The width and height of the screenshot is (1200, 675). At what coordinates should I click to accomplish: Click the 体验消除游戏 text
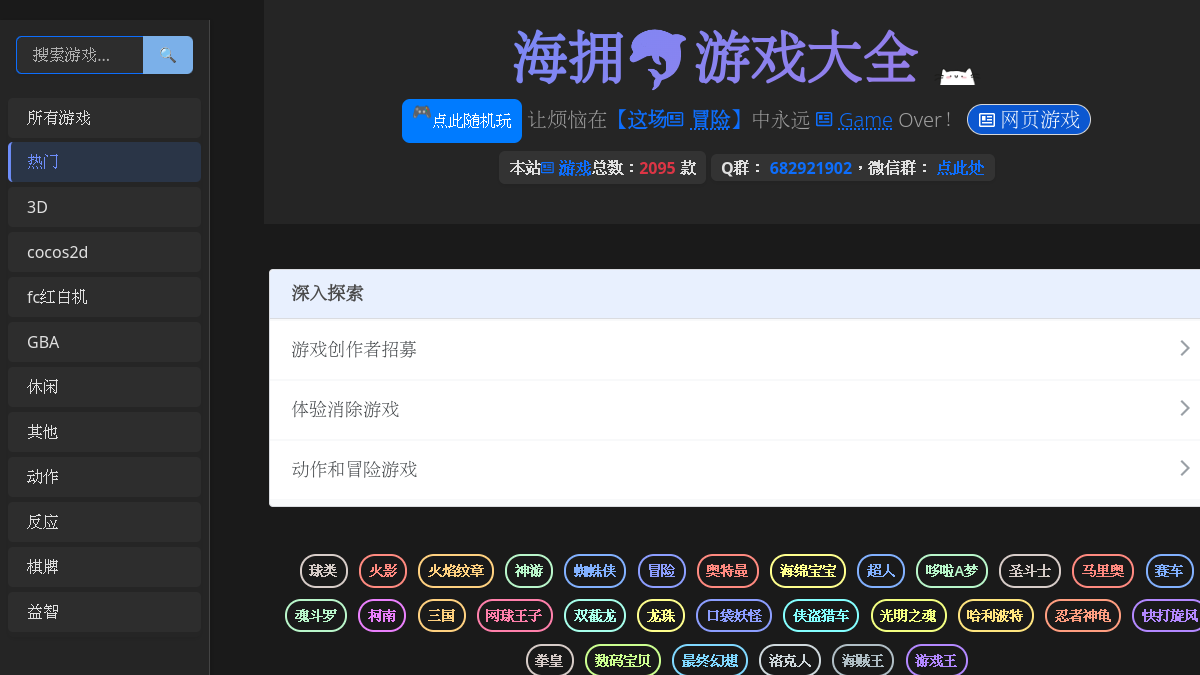345,409
